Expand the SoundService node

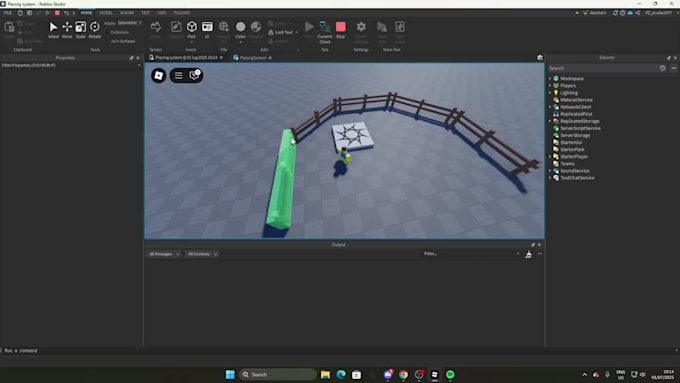click(x=550, y=170)
